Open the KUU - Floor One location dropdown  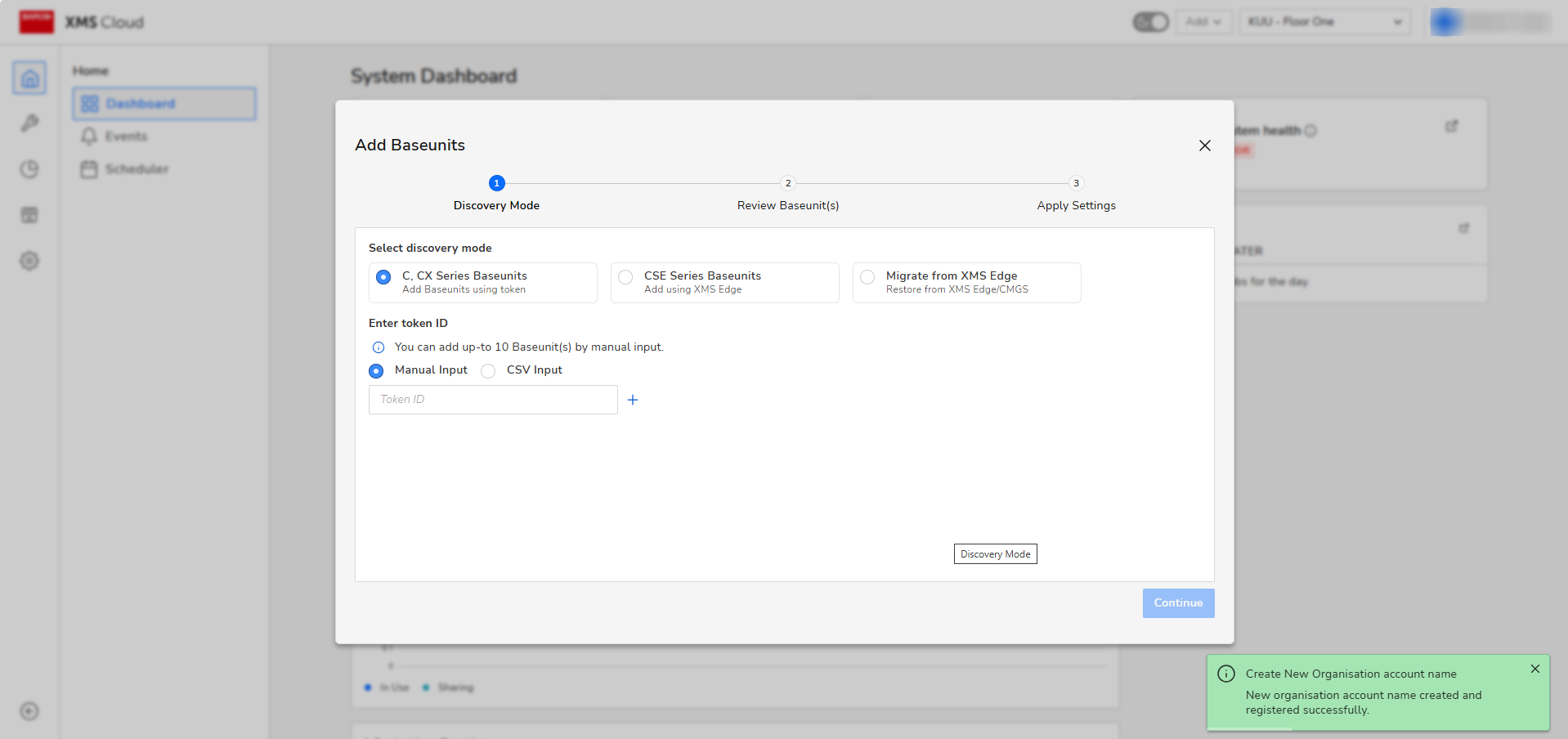point(1324,22)
